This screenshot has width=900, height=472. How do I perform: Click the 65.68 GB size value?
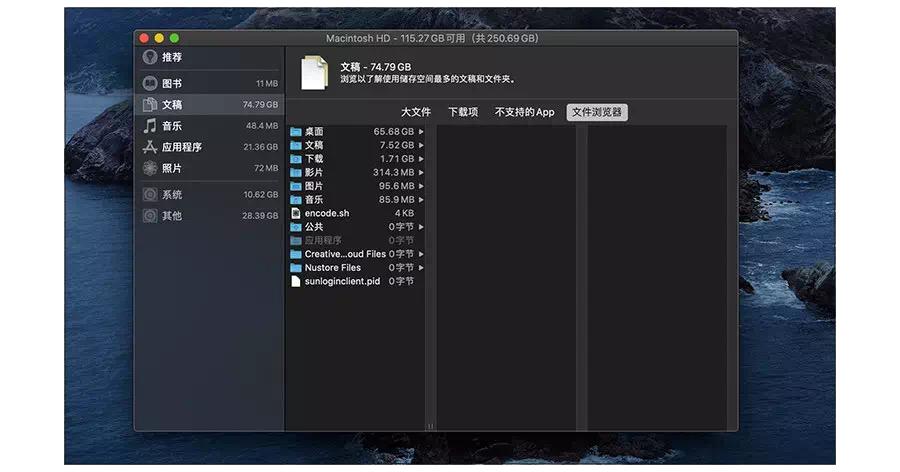coord(394,131)
